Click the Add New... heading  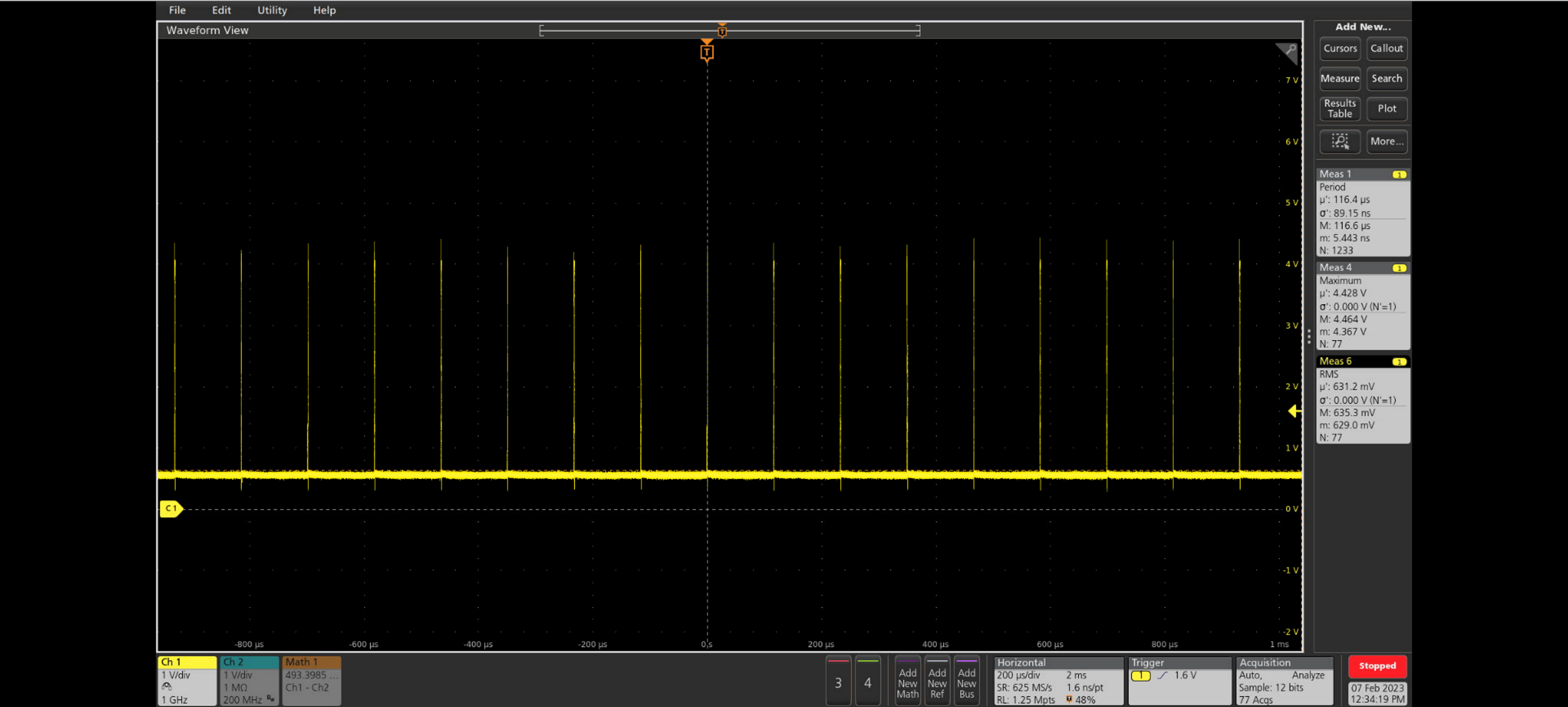click(1362, 27)
